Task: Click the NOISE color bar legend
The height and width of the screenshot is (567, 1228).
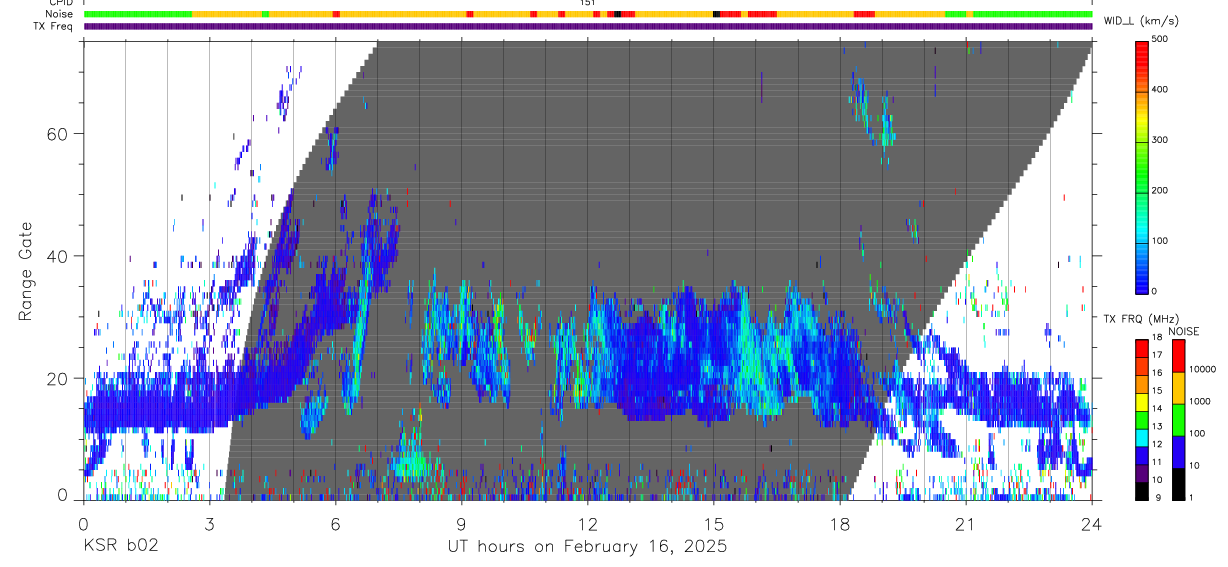Action: coord(1178,419)
